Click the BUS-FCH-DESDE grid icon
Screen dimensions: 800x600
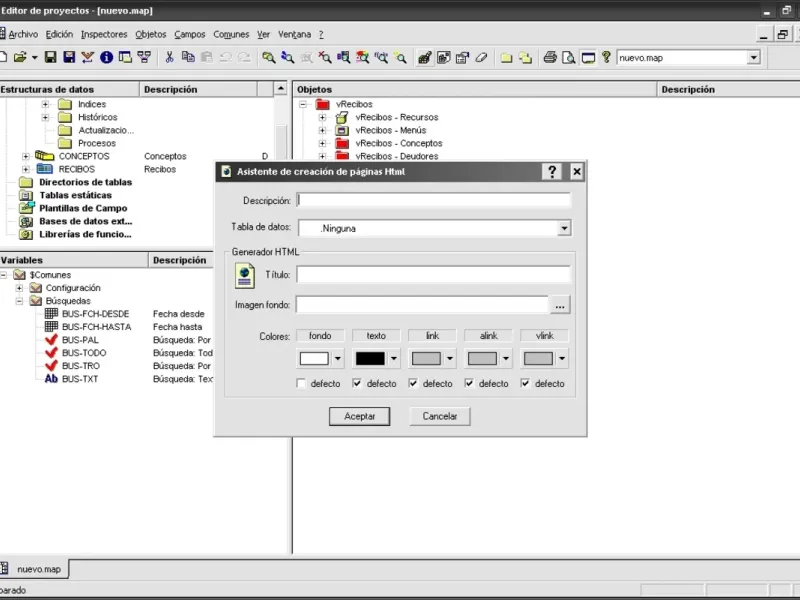coord(51,313)
